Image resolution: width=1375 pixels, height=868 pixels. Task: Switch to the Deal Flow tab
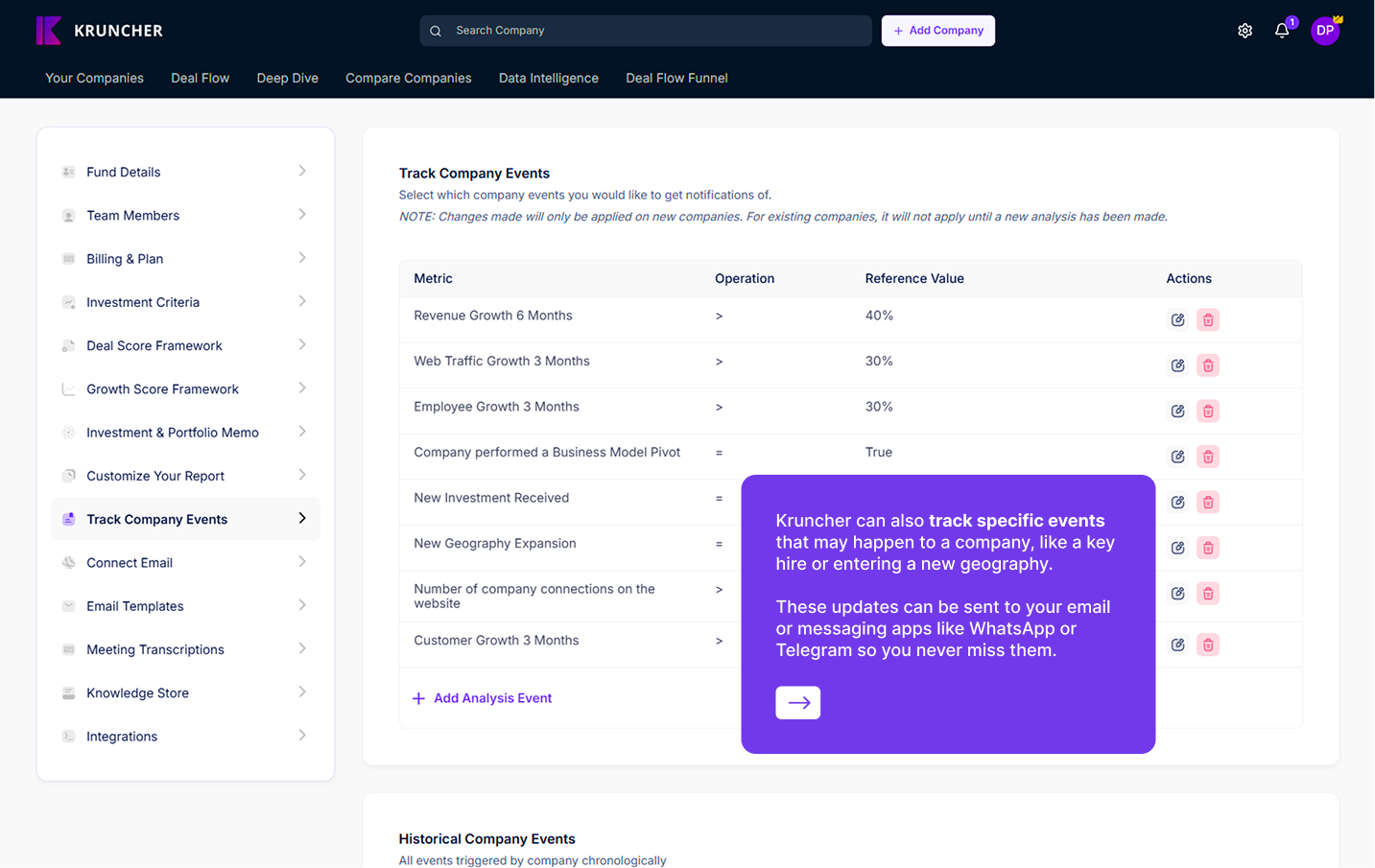tap(200, 79)
